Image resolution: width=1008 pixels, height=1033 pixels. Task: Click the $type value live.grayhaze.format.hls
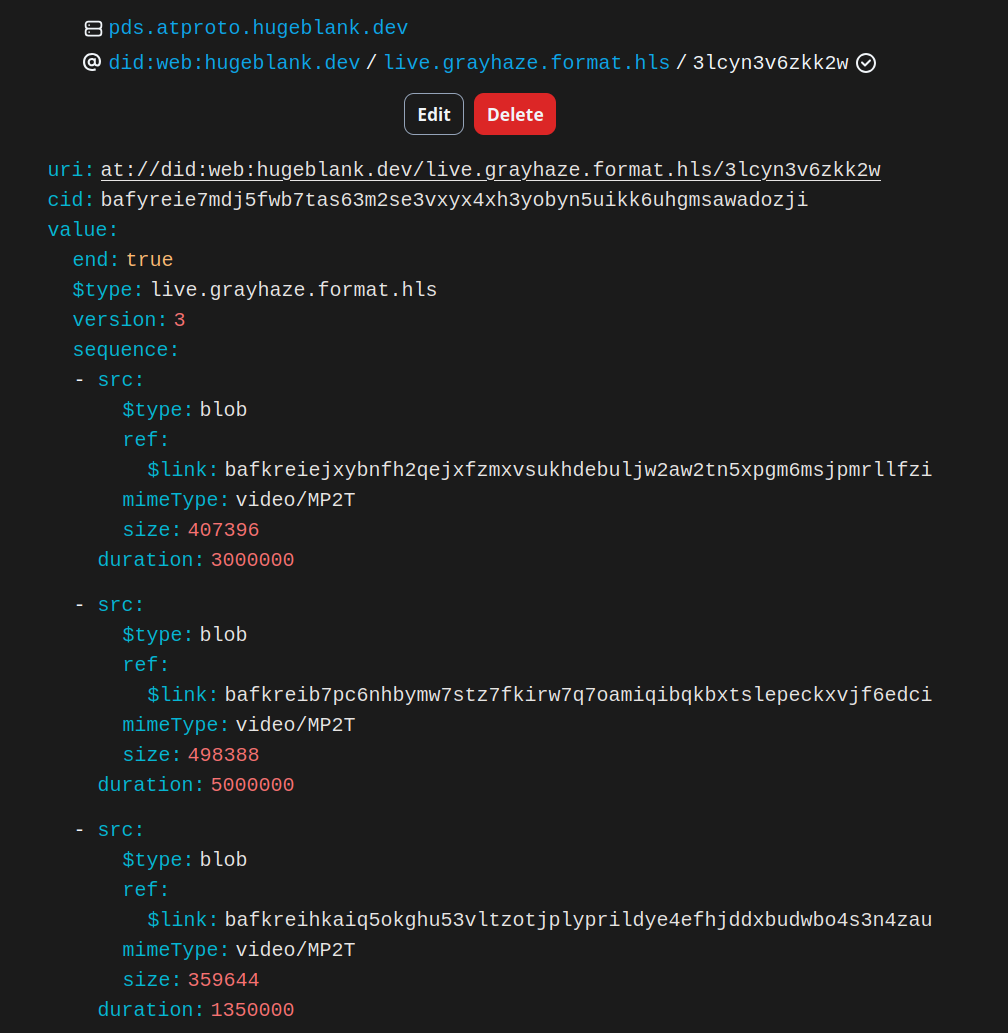(x=294, y=290)
